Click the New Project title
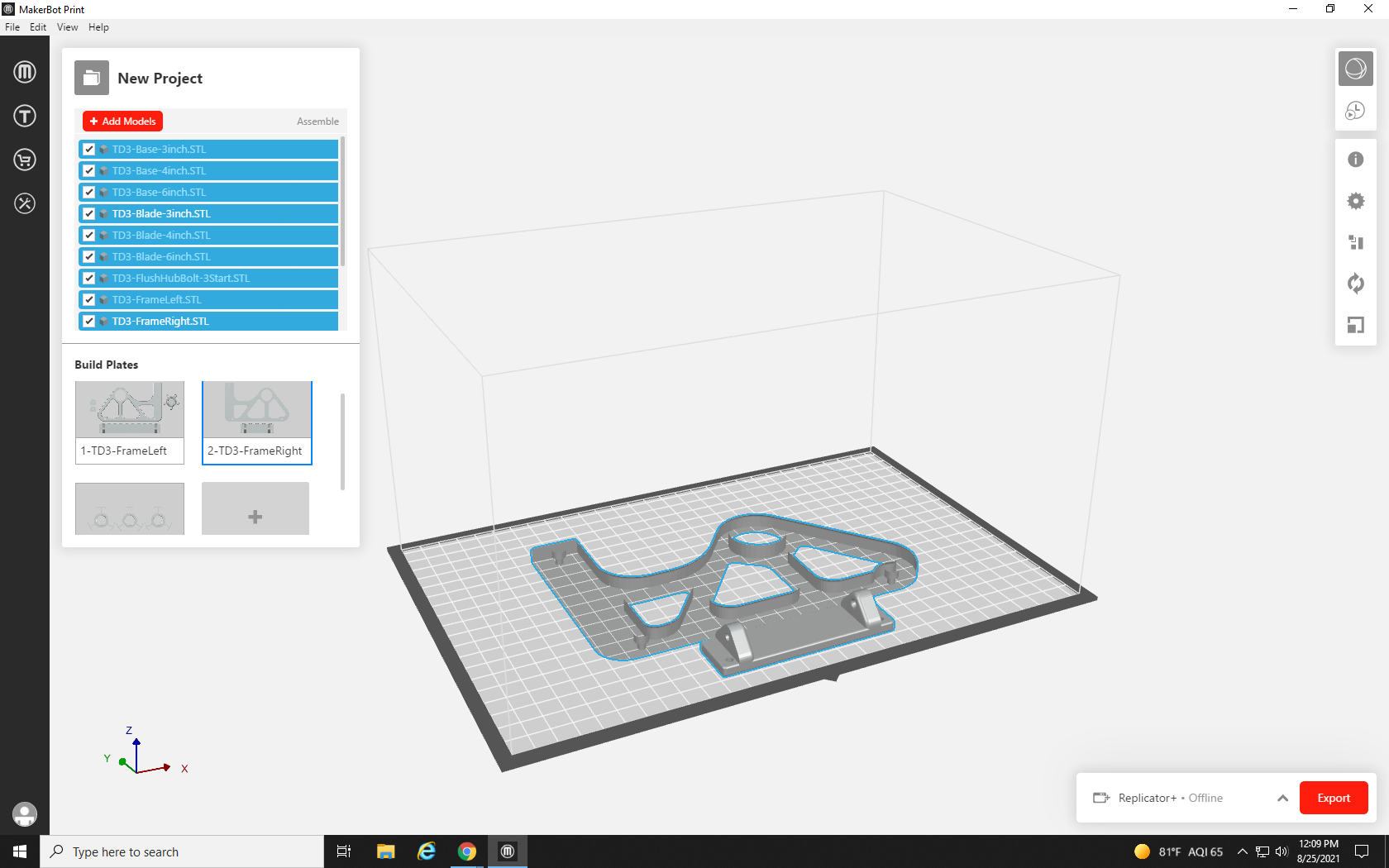 click(160, 79)
